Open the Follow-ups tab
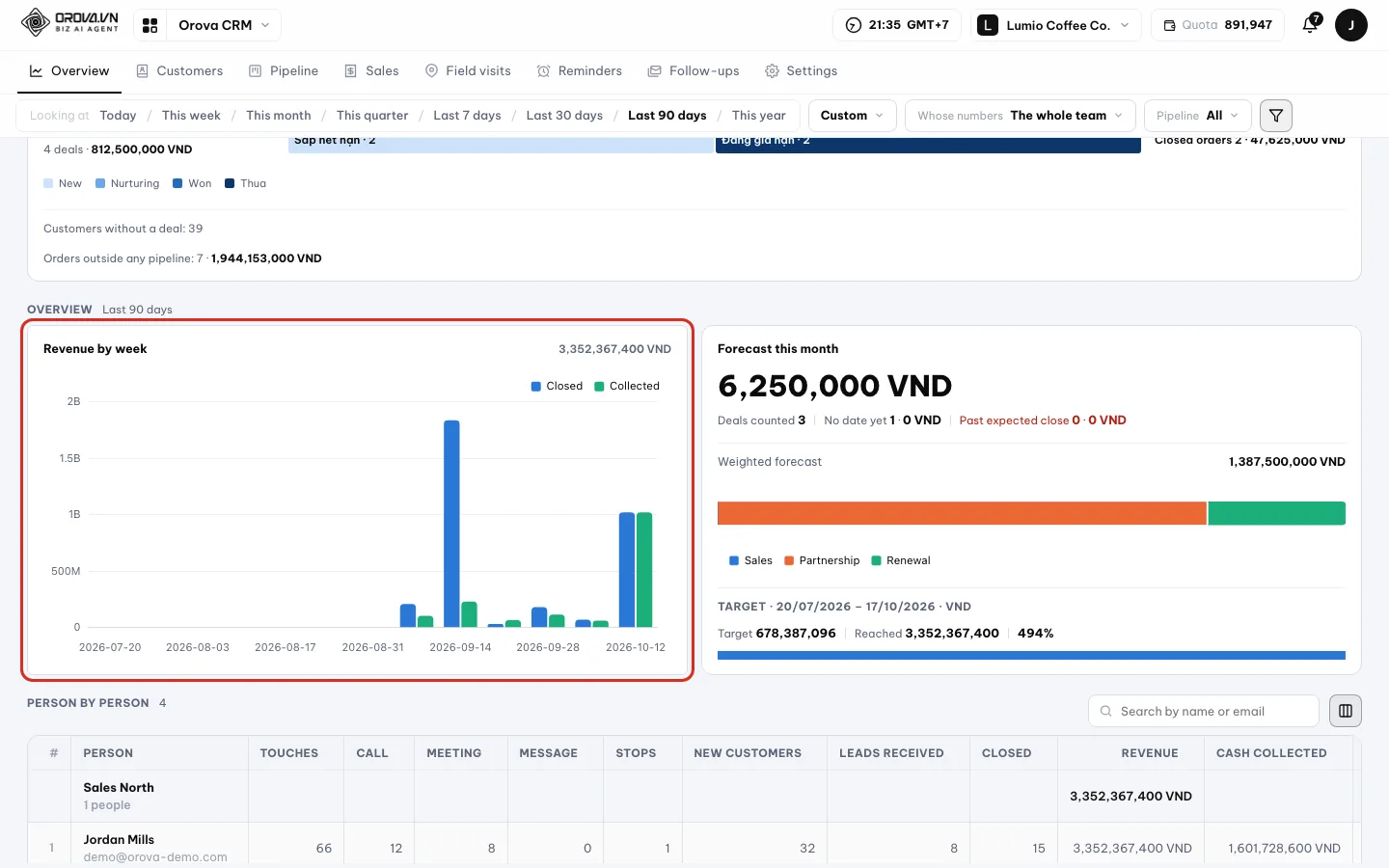This screenshot has height=868, width=1389. (x=694, y=71)
